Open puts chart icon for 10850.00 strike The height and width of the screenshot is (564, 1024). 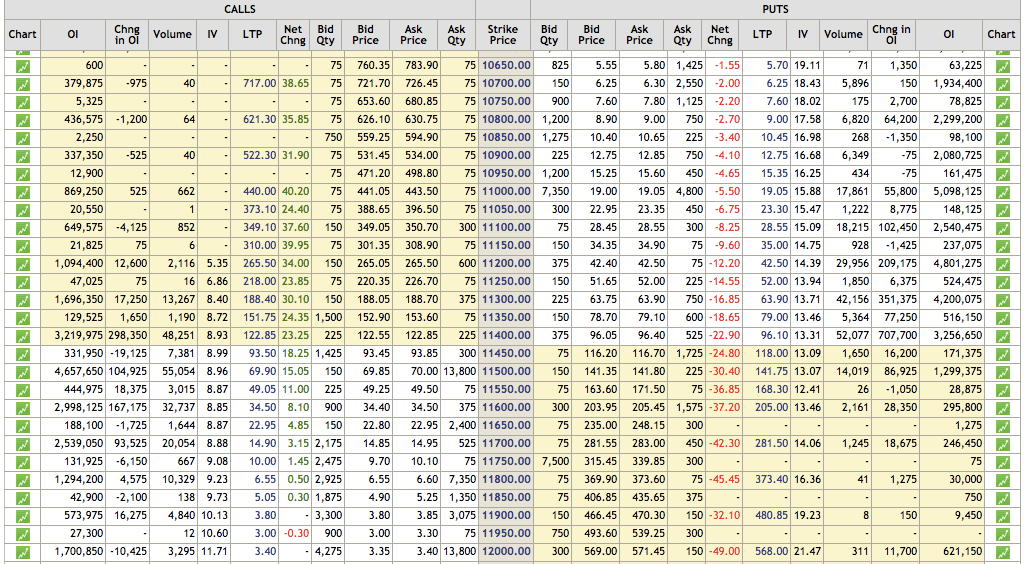(x=1002, y=138)
